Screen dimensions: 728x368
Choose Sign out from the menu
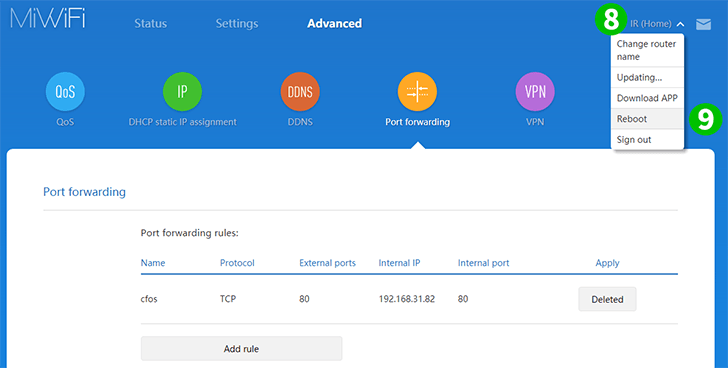pyautogui.click(x=647, y=140)
